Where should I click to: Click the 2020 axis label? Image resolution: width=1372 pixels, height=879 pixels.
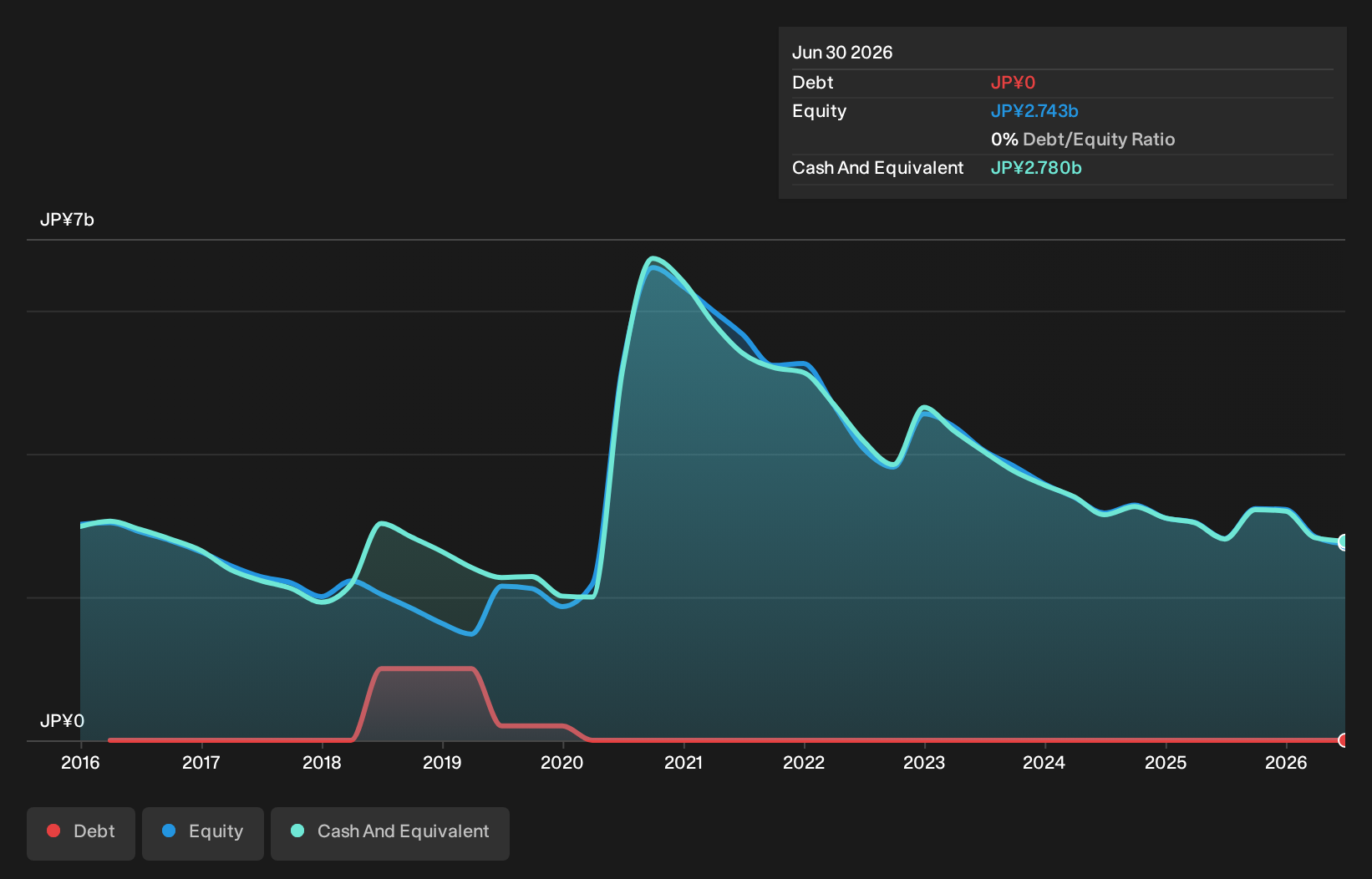click(562, 762)
